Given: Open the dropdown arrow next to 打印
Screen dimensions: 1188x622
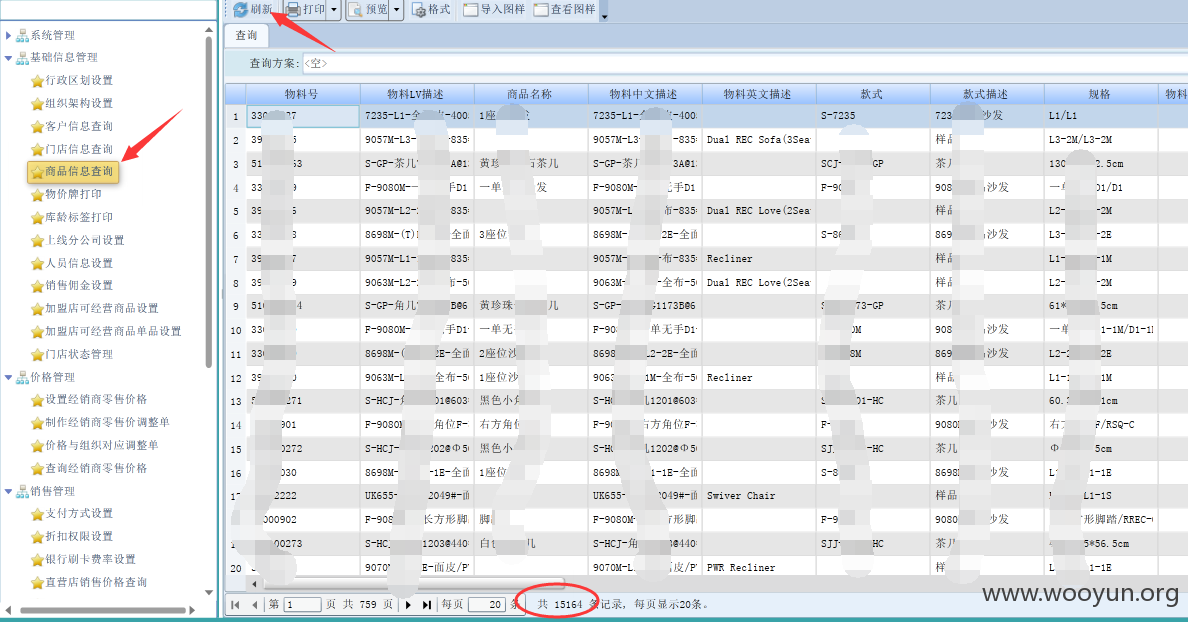Looking at the screenshot, I should (x=334, y=10).
